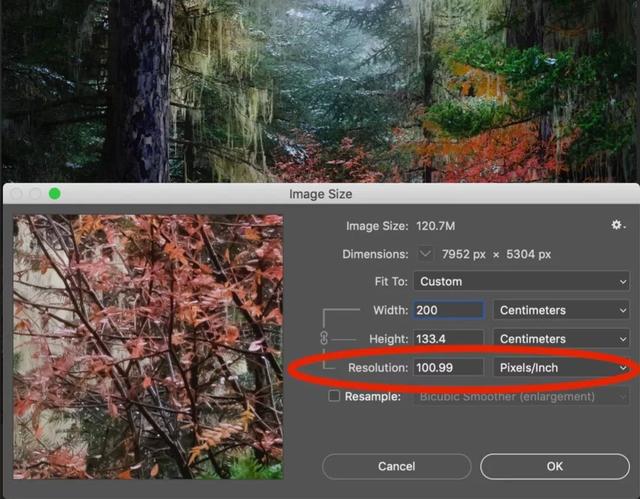Viewport: 640px width, 499px height.
Task: Click the Height input field
Action: tap(449, 339)
